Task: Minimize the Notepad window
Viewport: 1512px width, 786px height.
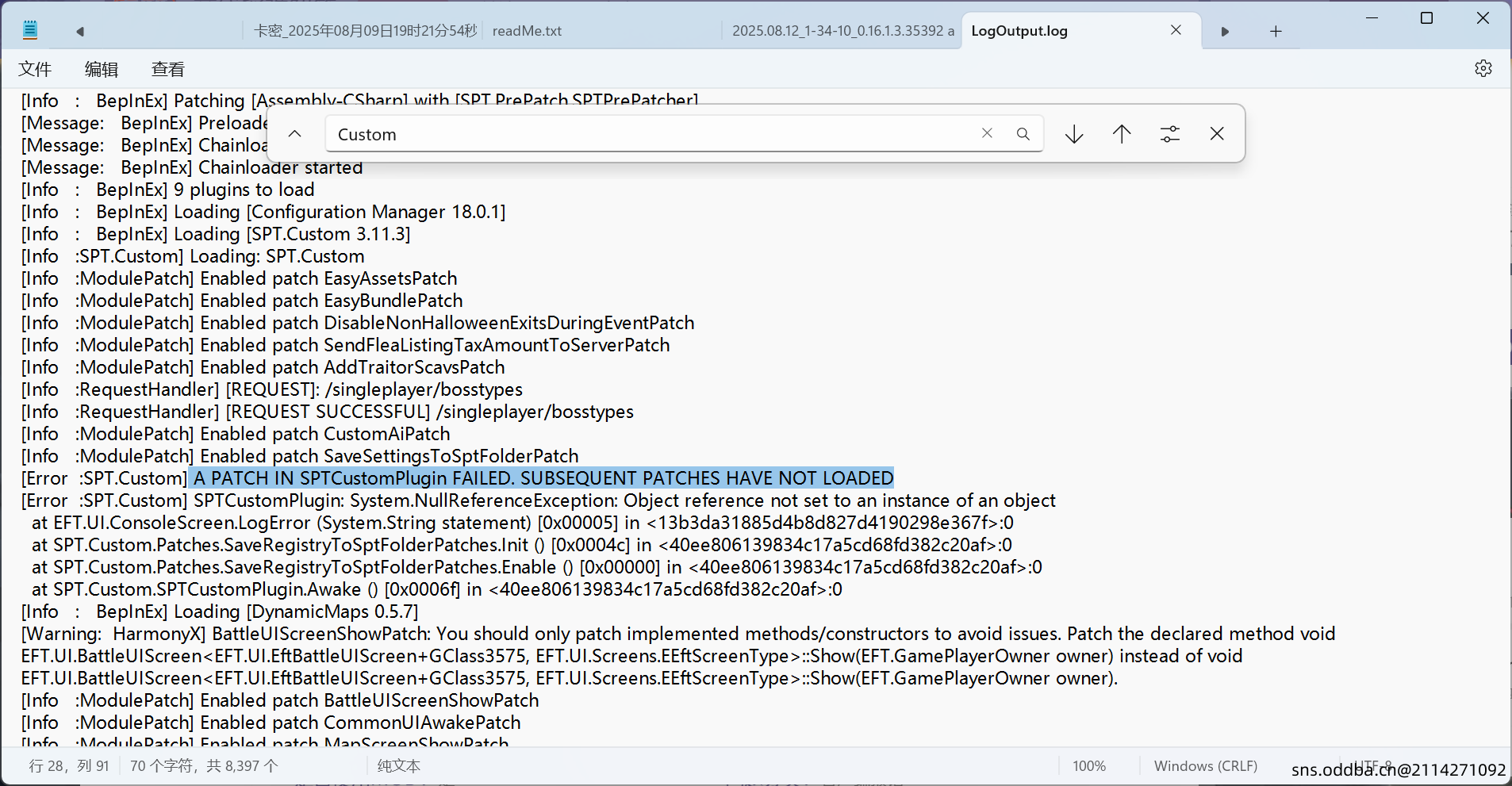Action: 1372,17
